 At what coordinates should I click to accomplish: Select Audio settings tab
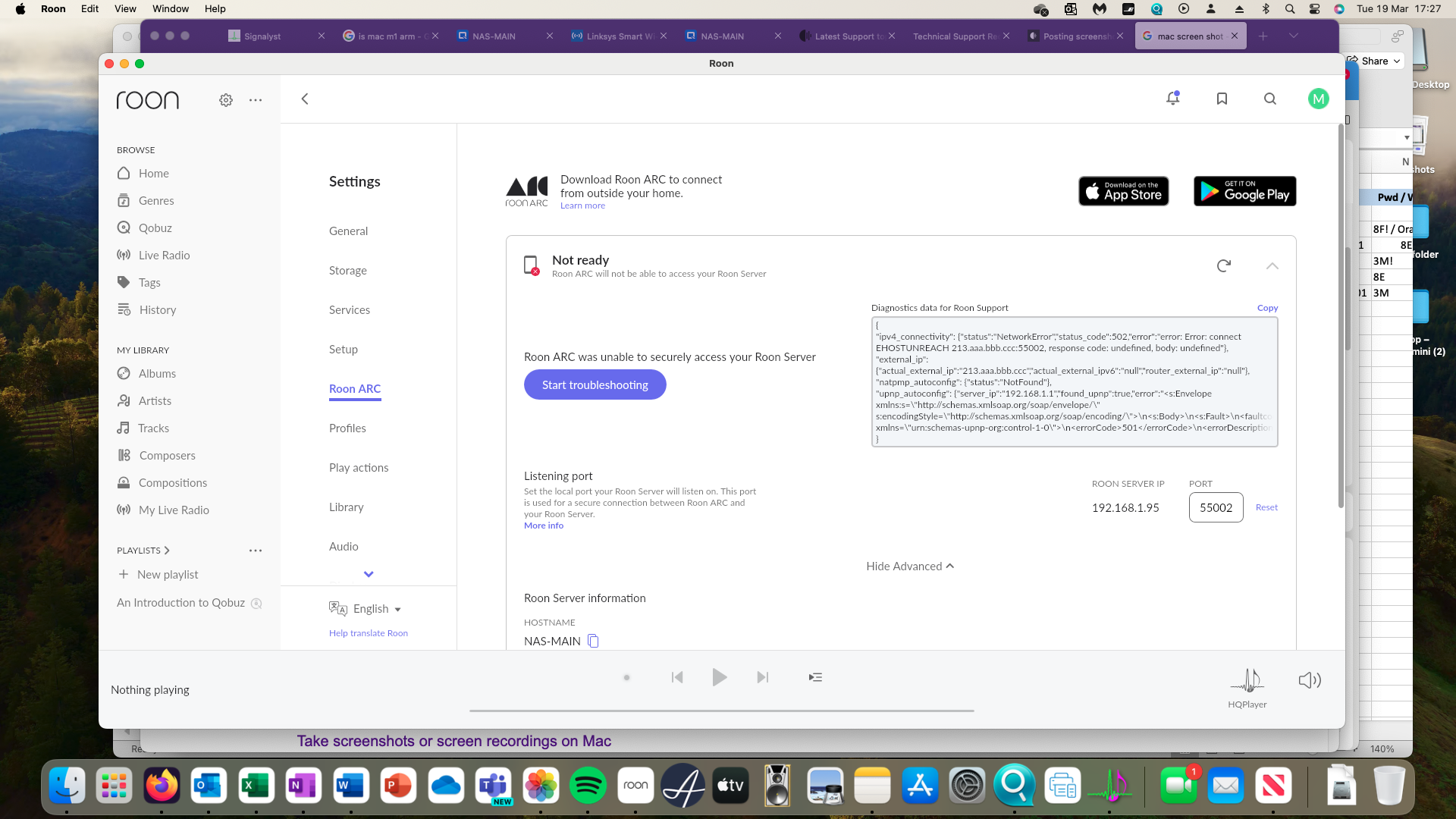pyautogui.click(x=344, y=547)
